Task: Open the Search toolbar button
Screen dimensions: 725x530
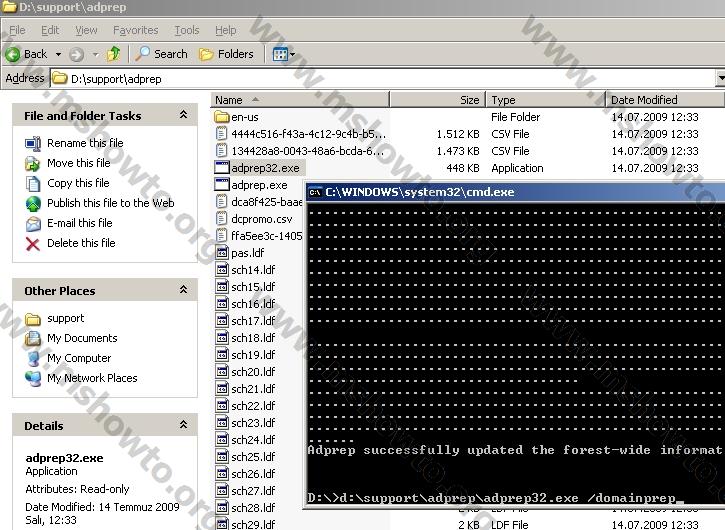Action: [161, 54]
